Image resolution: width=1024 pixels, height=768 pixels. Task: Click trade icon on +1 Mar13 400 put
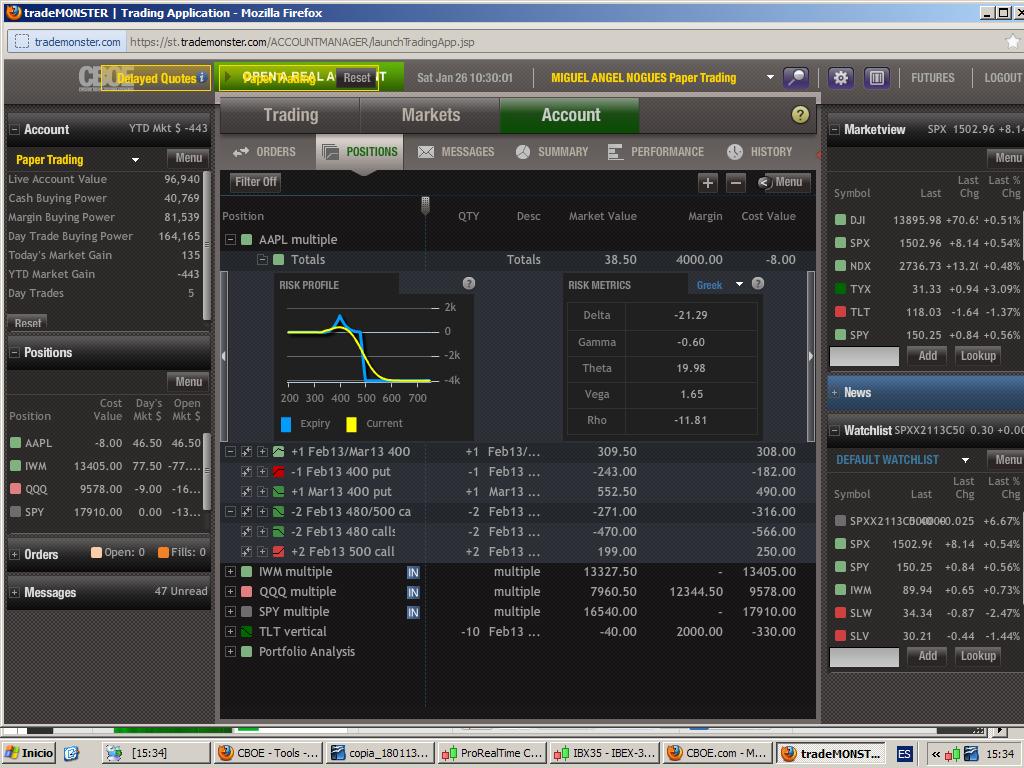point(246,491)
